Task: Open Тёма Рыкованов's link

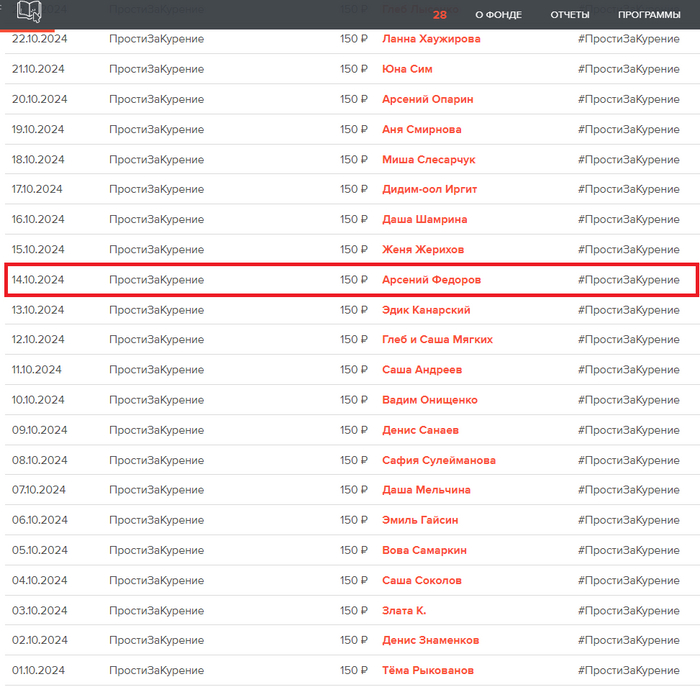Action: 428,670
